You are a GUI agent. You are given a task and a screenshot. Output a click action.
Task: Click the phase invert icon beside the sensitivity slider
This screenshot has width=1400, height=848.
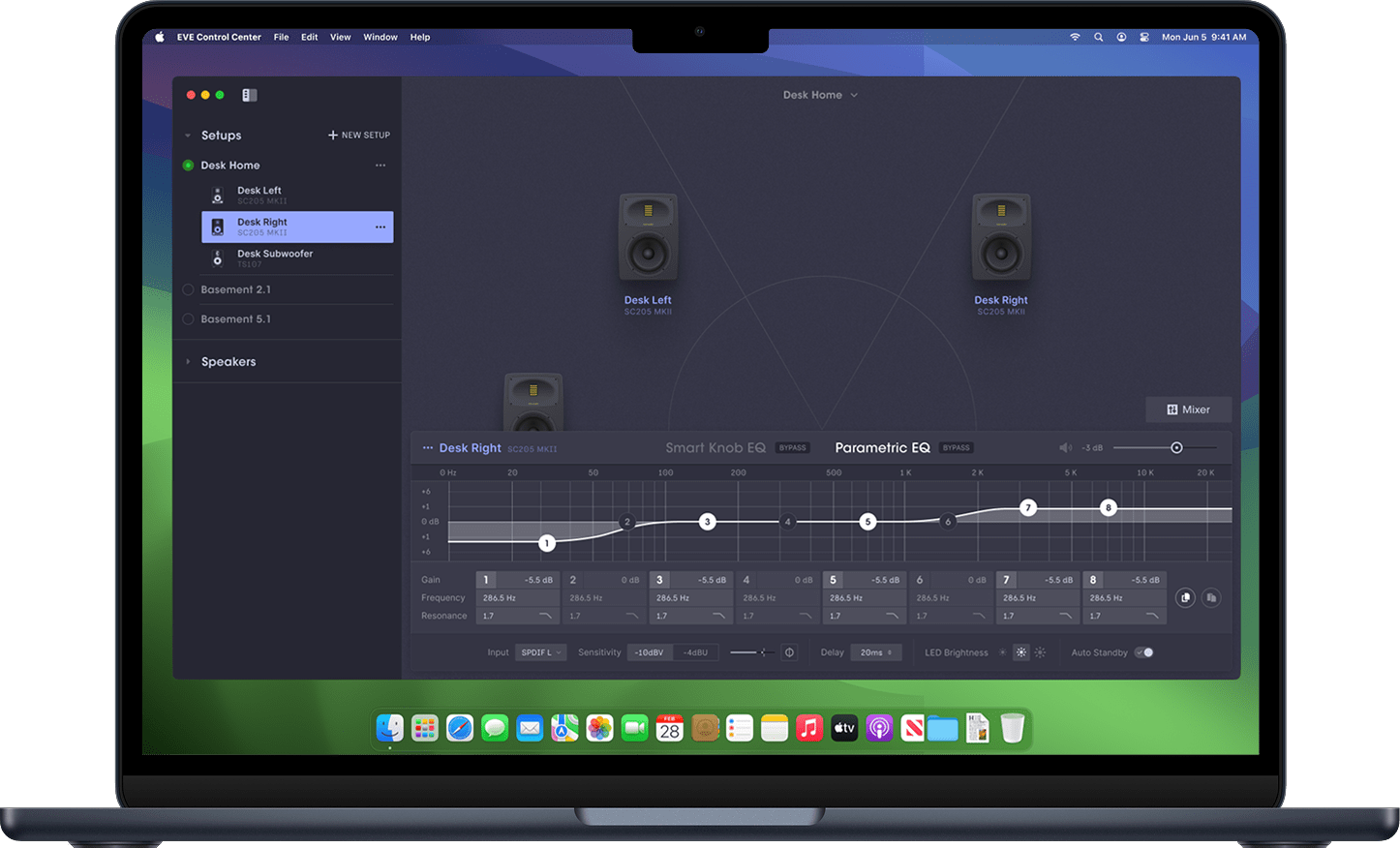pos(790,652)
